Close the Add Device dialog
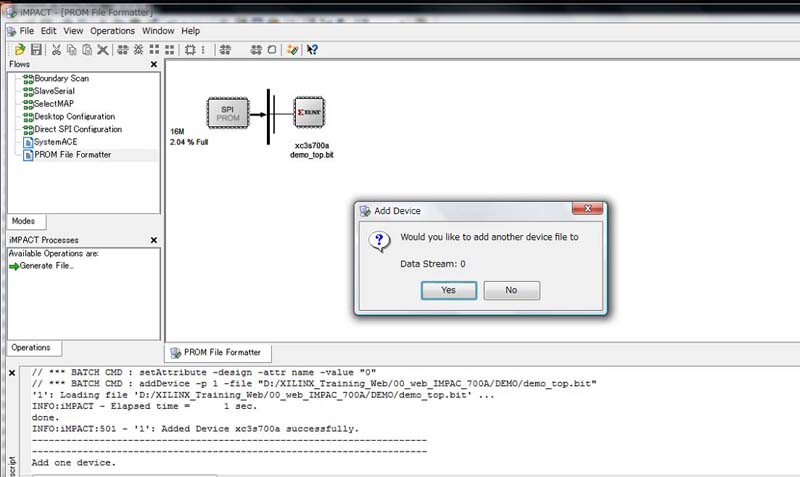This screenshot has width=800, height=477. (587, 208)
